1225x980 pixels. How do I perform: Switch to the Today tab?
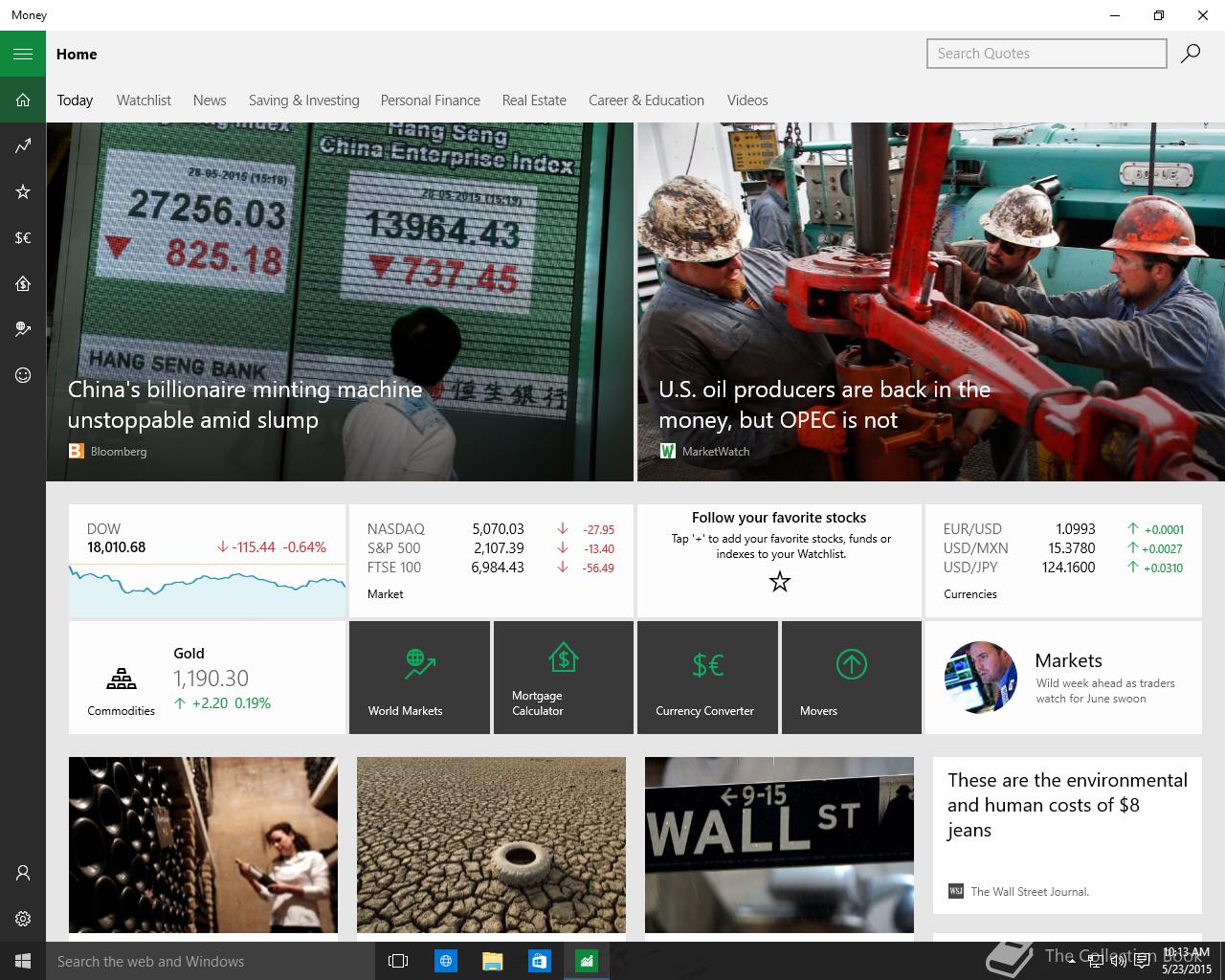75,100
